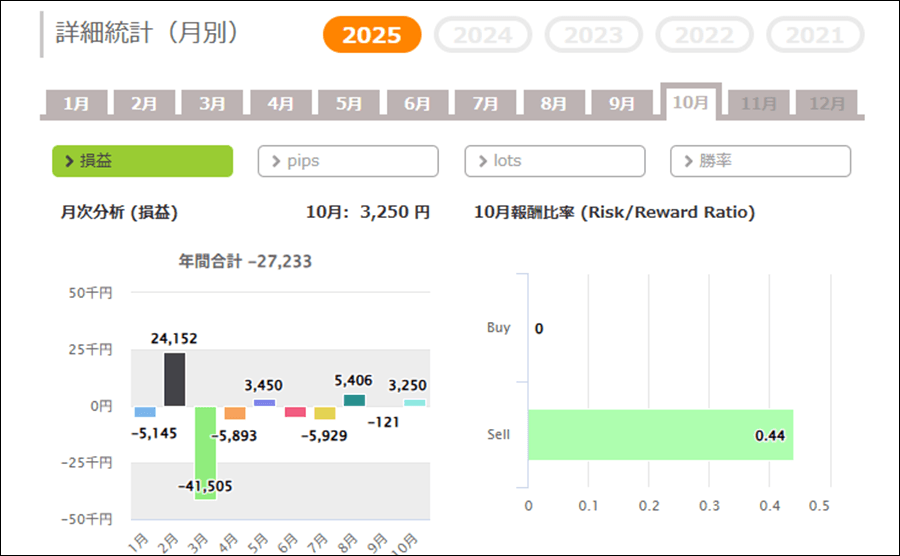Click the February bar showing 24,152
Image resolution: width=900 pixels, height=556 pixels.
click(174, 379)
